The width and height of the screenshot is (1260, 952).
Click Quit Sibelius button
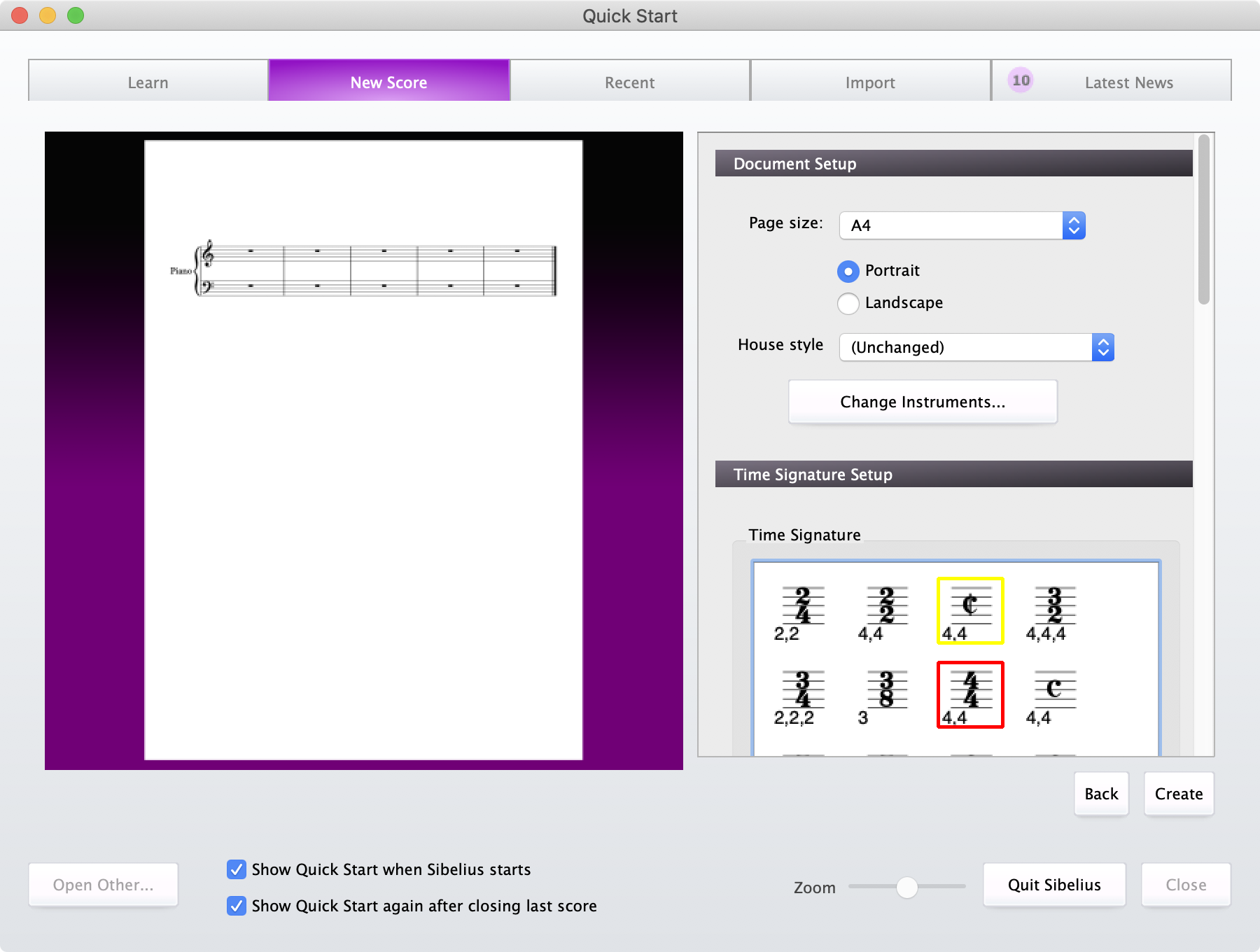click(x=1054, y=885)
